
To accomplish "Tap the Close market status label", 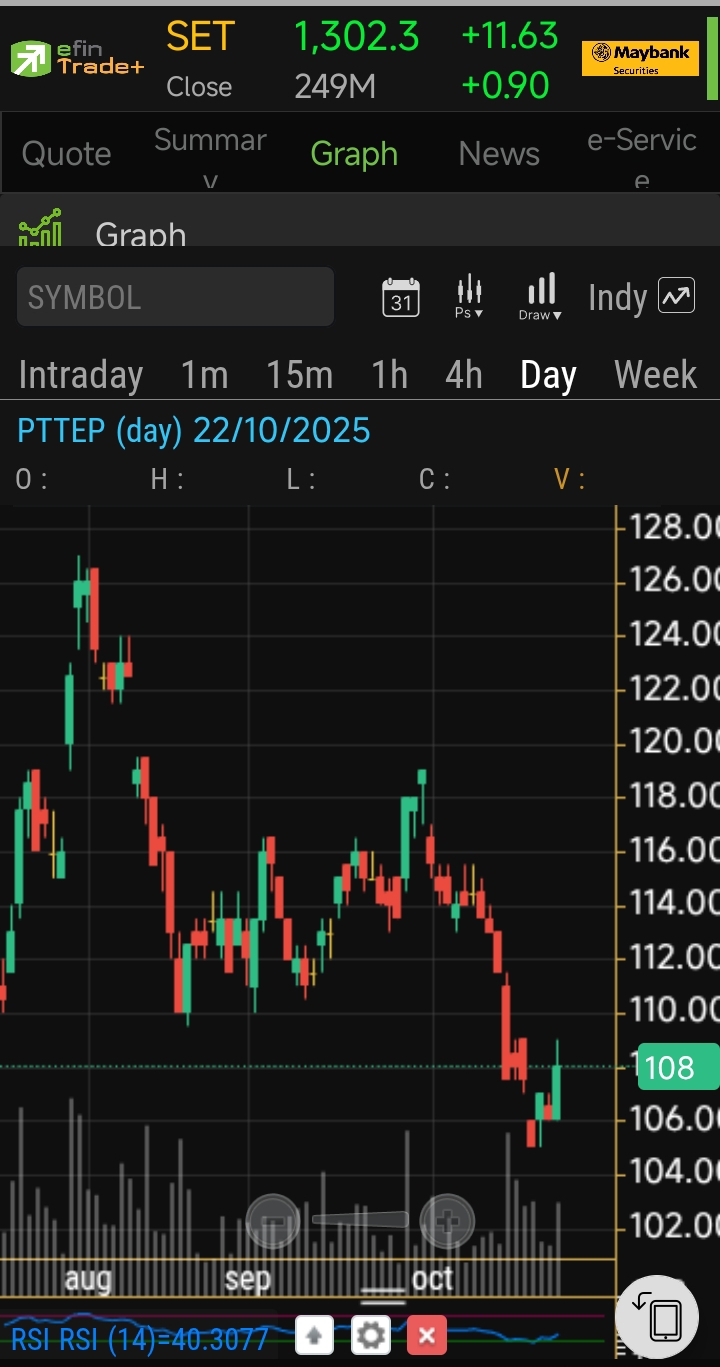I will [x=199, y=87].
